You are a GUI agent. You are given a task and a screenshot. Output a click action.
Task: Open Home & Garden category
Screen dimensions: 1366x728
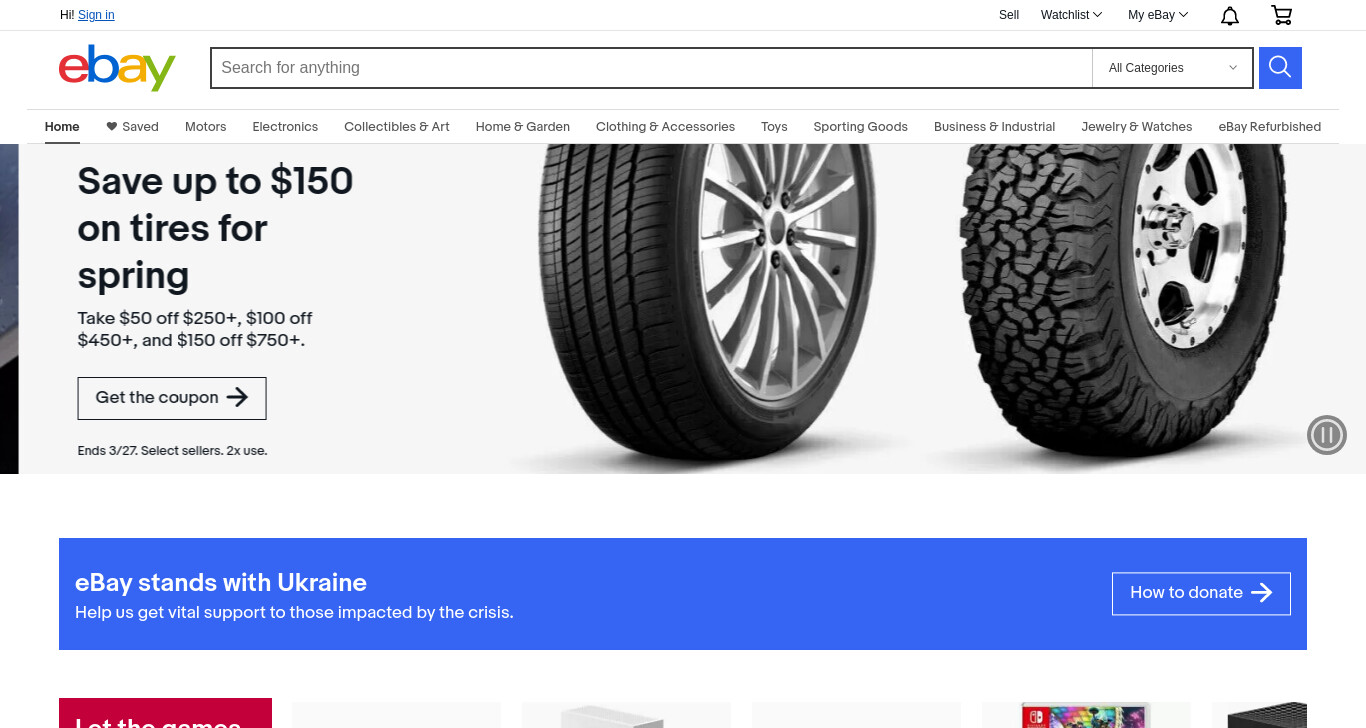[x=523, y=127]
